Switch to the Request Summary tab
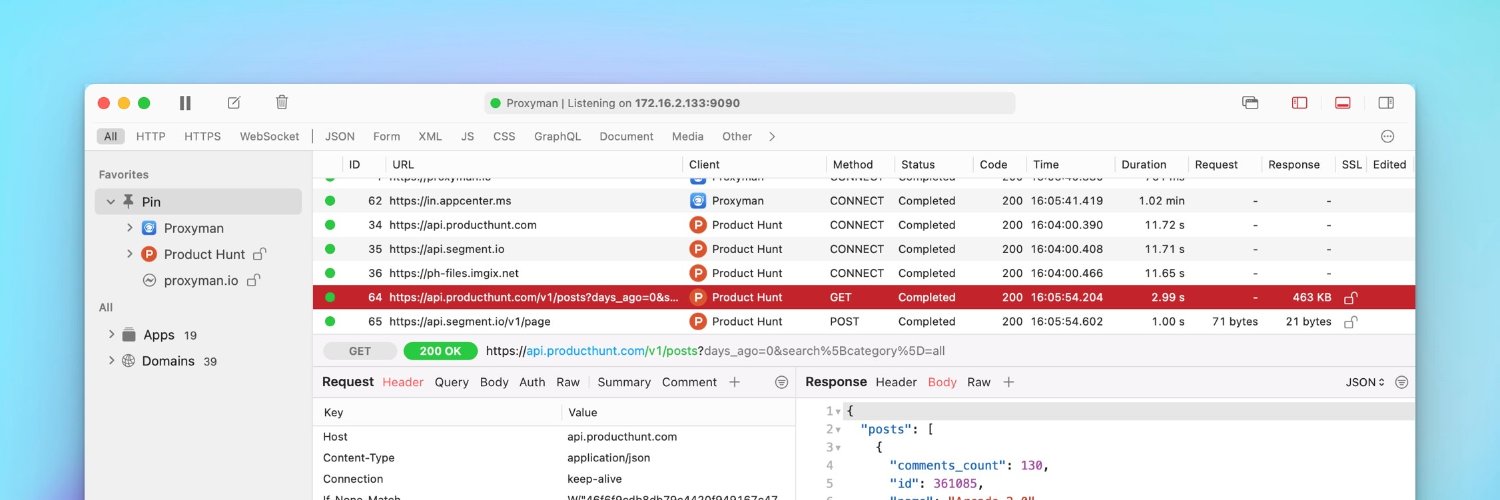 (624, 382)
